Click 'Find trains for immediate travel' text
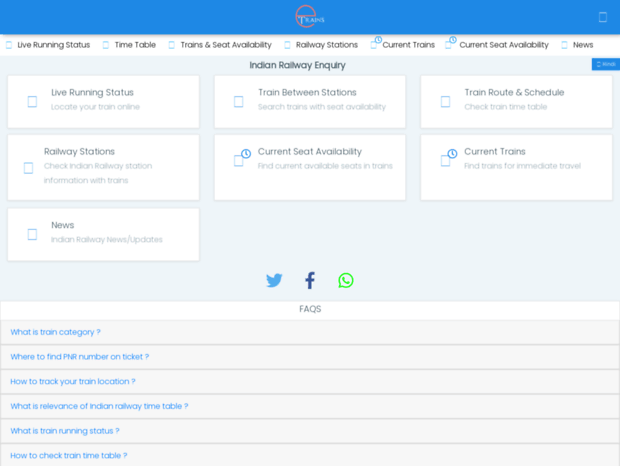Viewport: 620px width, 466px height. click(522, 166)
